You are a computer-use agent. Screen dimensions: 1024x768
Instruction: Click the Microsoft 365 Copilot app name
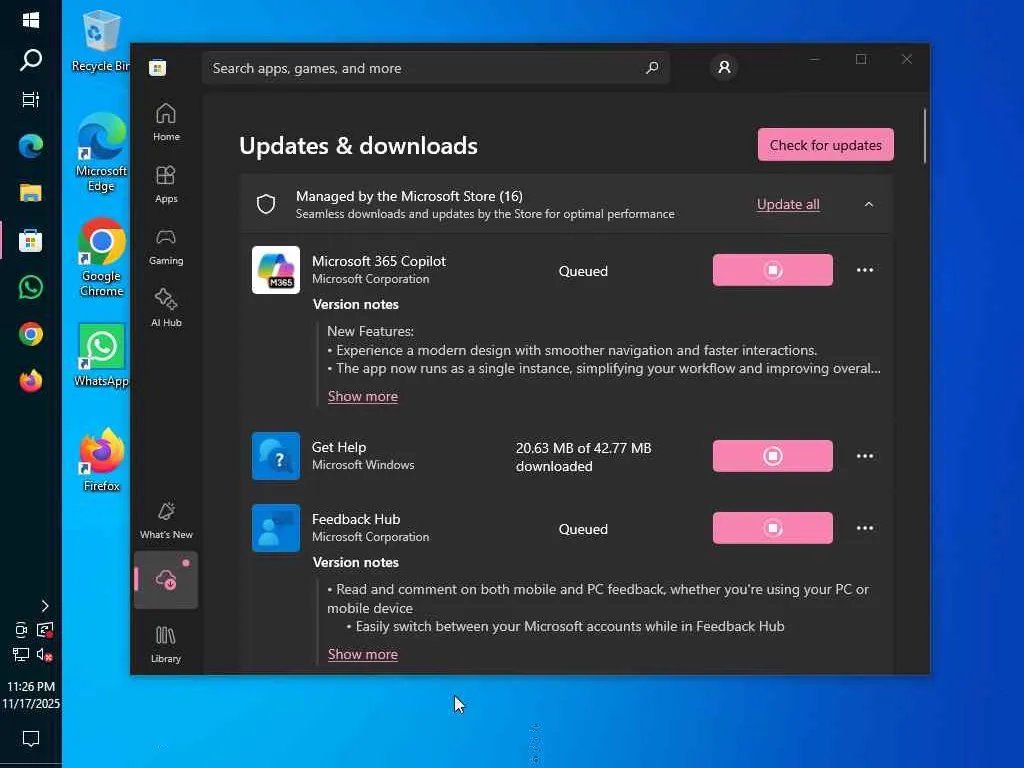379,261
